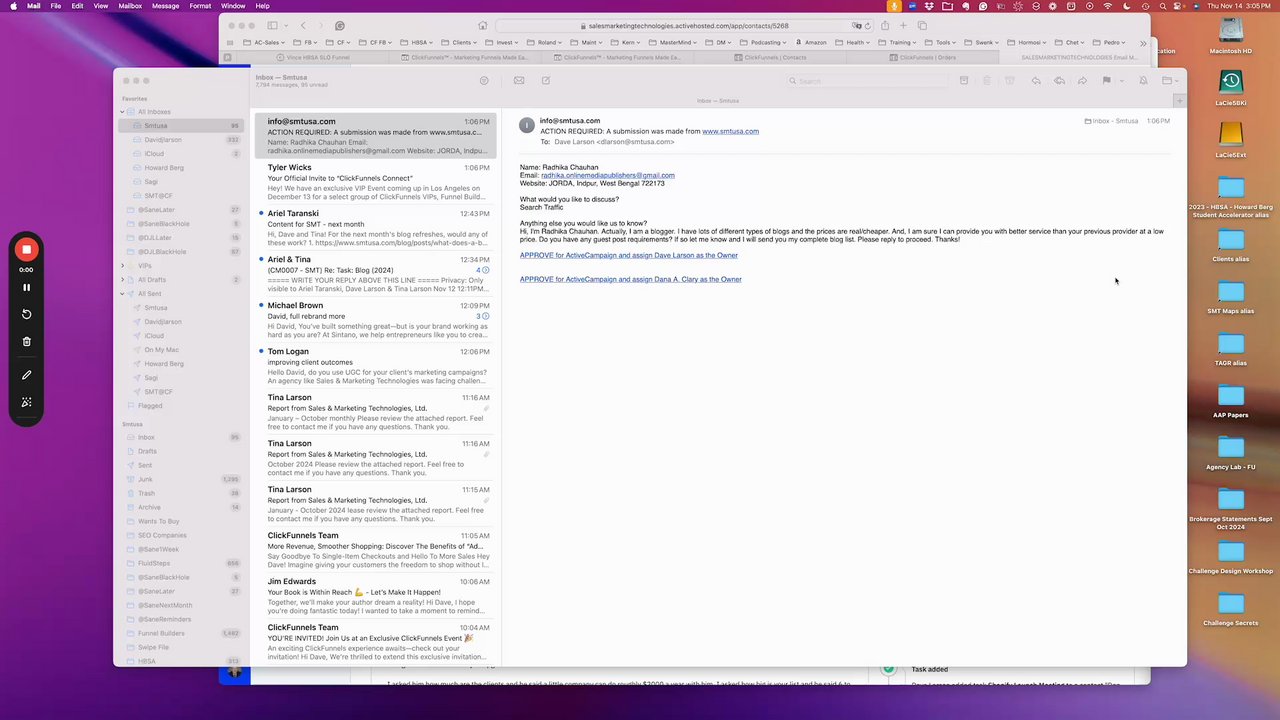Flag the selected message

coord(1106,80)
